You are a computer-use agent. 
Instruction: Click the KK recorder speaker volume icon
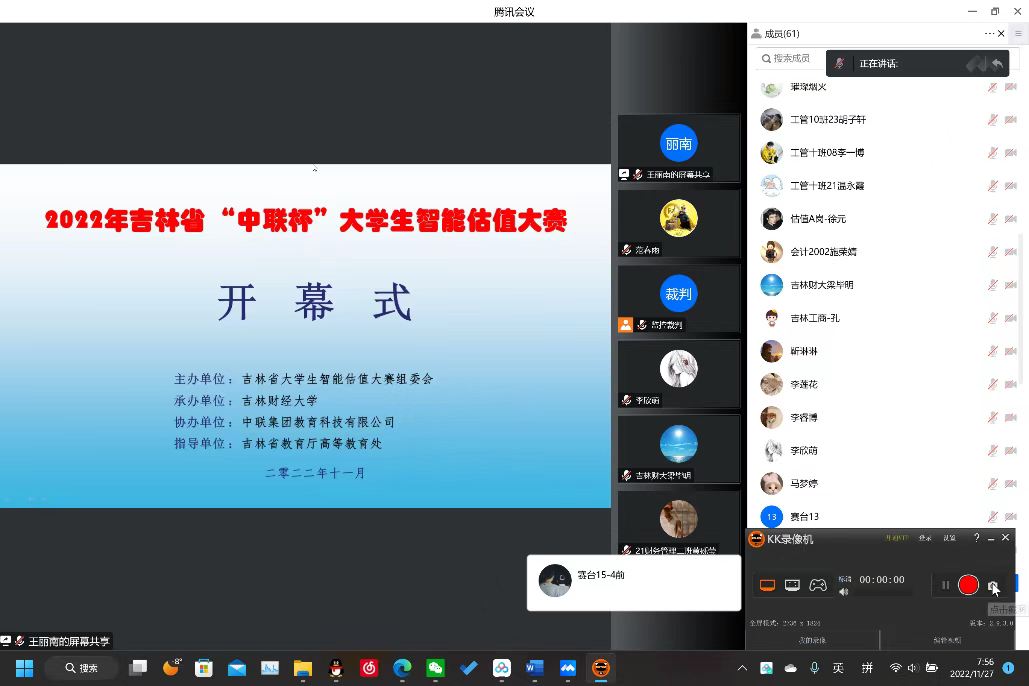[844, 592]
